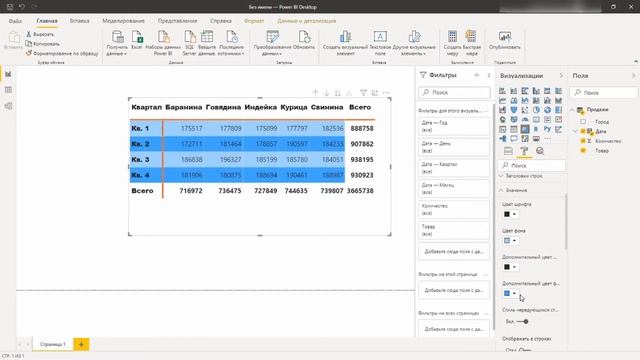Select the Matrix visual in Визуализации
640x360 pixels.
525,129
